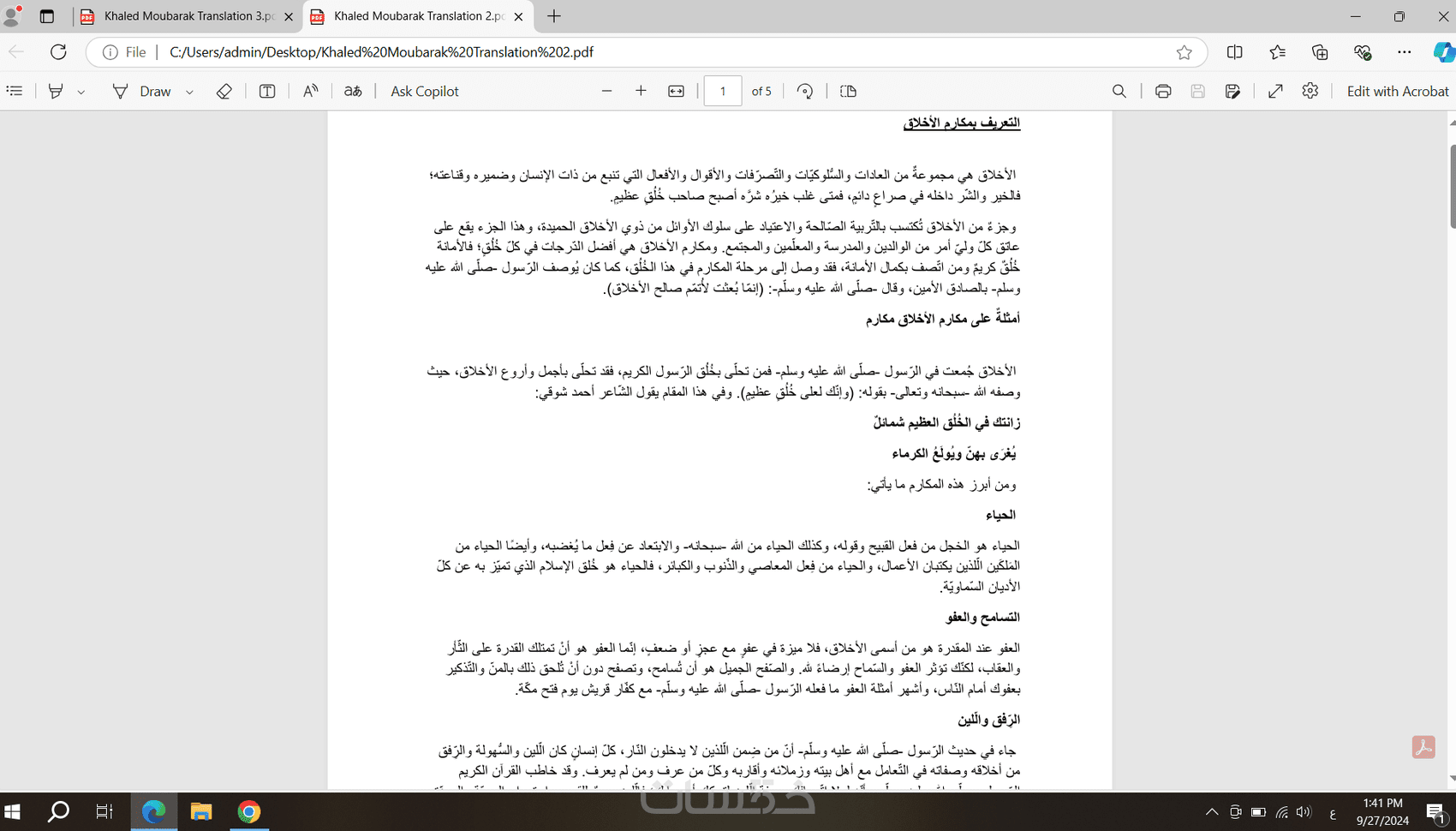This screenshot has width=1456, height=831.
Task: Open Ask Copilot
Action: [x=425, y=91]
